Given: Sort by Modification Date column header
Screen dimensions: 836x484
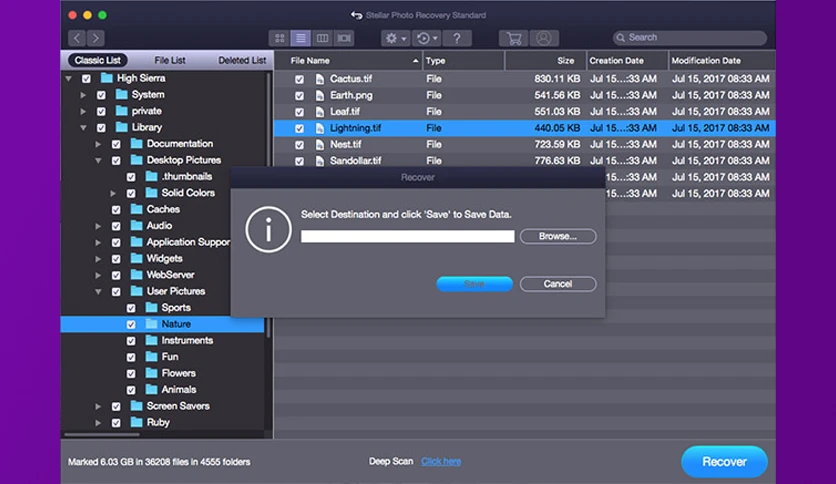Looking at the screenshot, I should (722, 61).
